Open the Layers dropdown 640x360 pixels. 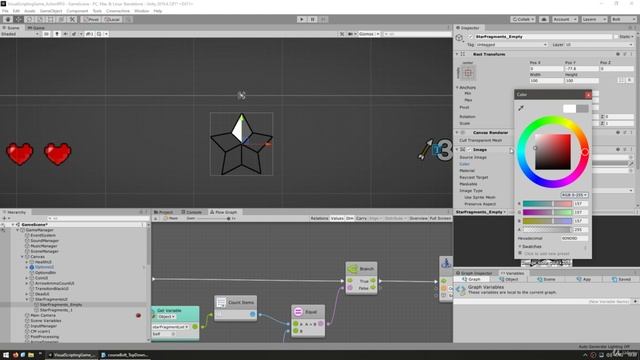pos(594,19)
